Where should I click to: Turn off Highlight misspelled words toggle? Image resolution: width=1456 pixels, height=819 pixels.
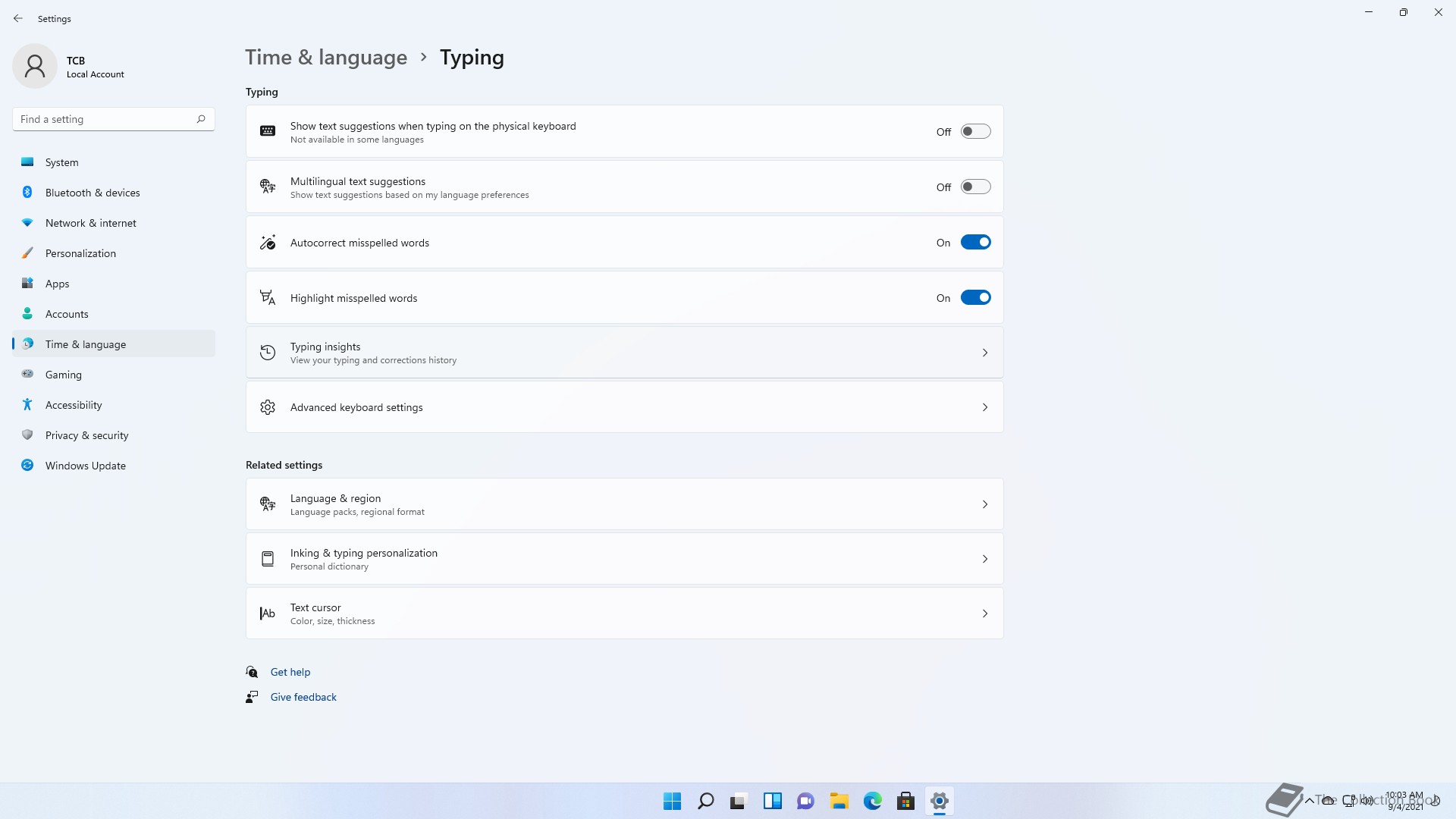click(975, 298)
